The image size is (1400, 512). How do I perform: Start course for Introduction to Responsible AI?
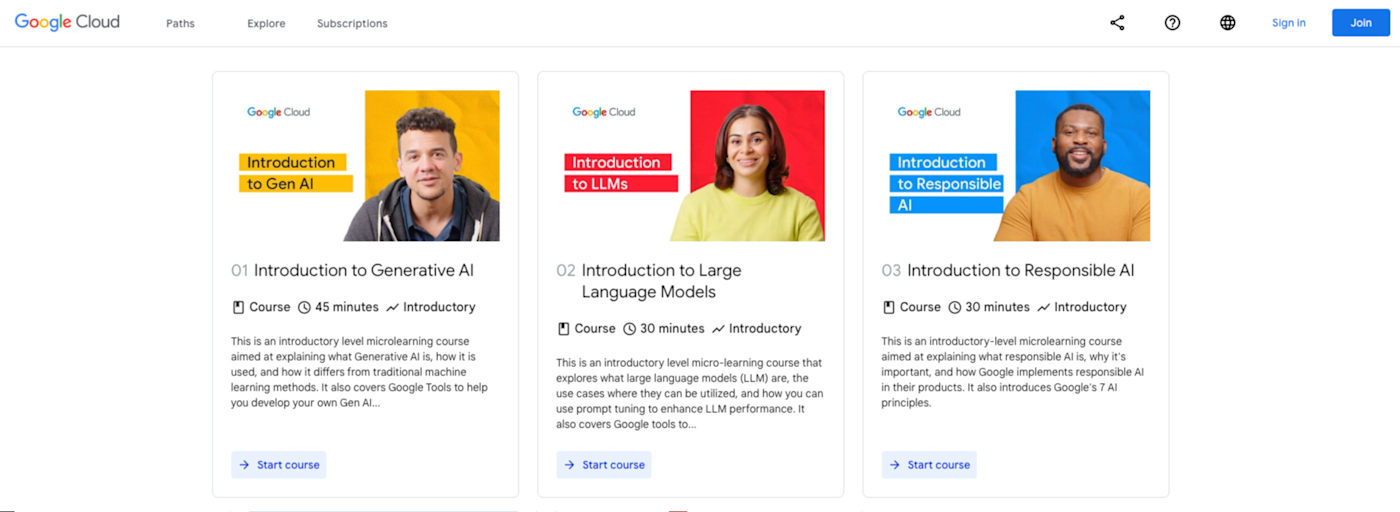(929, 465)
